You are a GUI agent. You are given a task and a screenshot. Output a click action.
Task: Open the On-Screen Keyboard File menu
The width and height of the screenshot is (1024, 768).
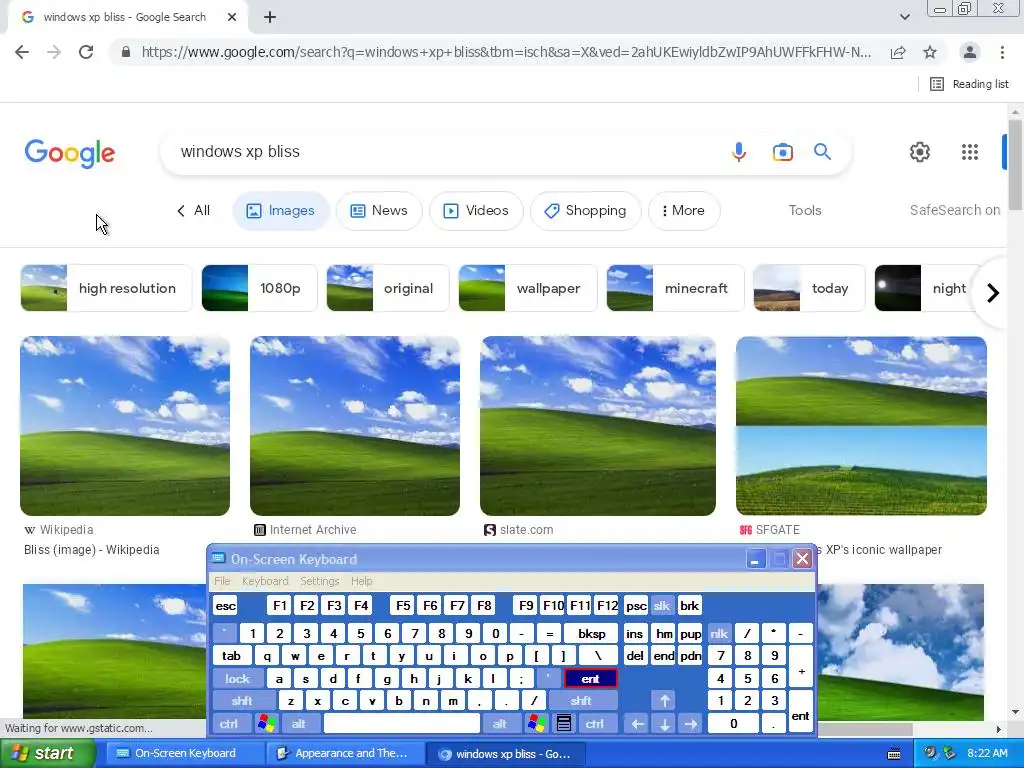[x=222, y=581]
